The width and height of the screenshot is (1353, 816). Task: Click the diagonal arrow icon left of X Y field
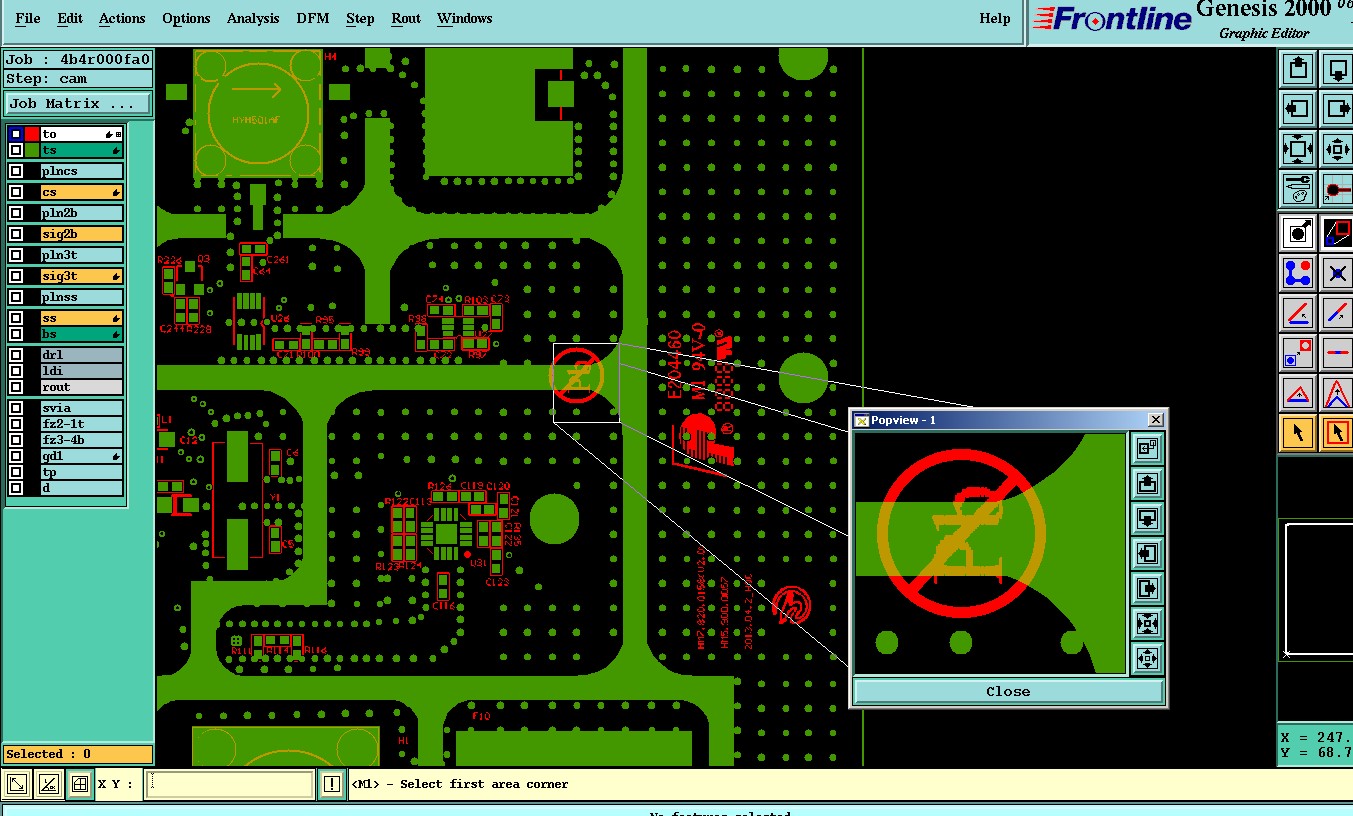[x=17, y=785]
